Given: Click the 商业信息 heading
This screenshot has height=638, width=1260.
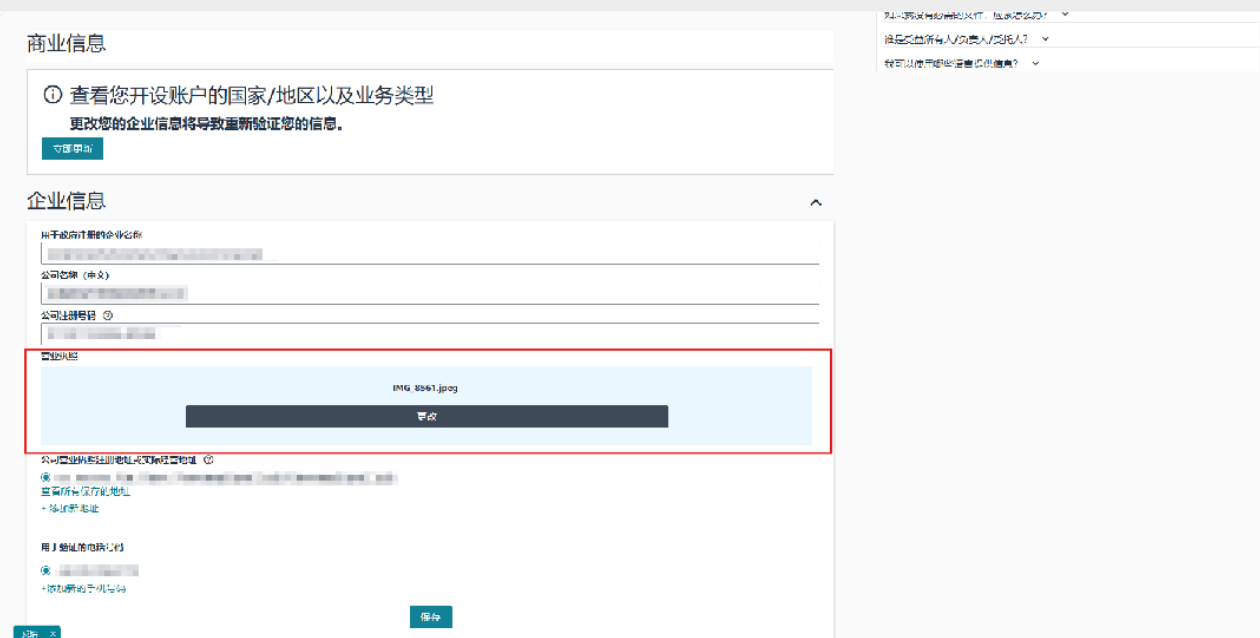Looking at the screenshot, I should 66,43.
